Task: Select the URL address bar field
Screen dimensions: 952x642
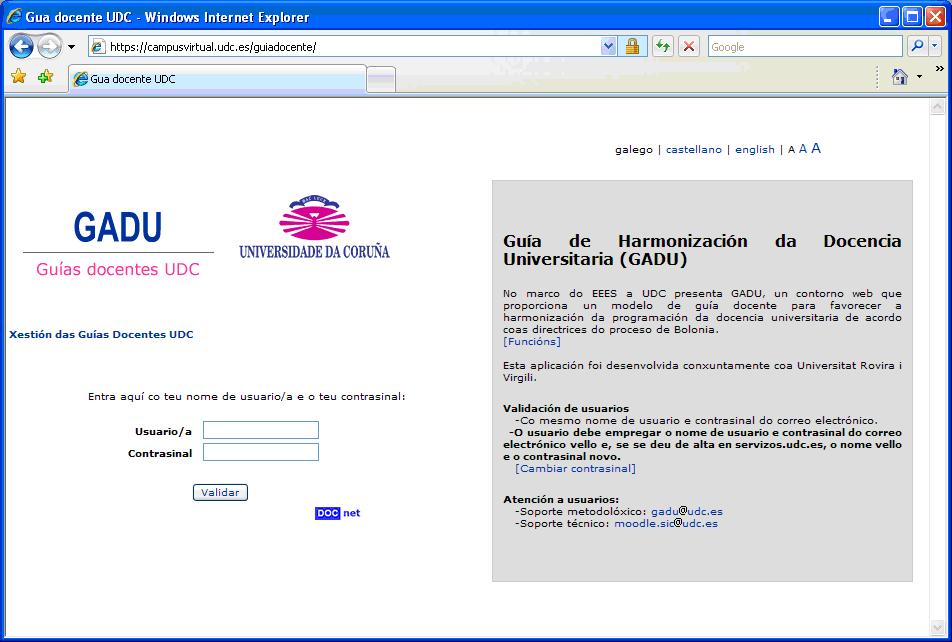Action: click(344, 47)
